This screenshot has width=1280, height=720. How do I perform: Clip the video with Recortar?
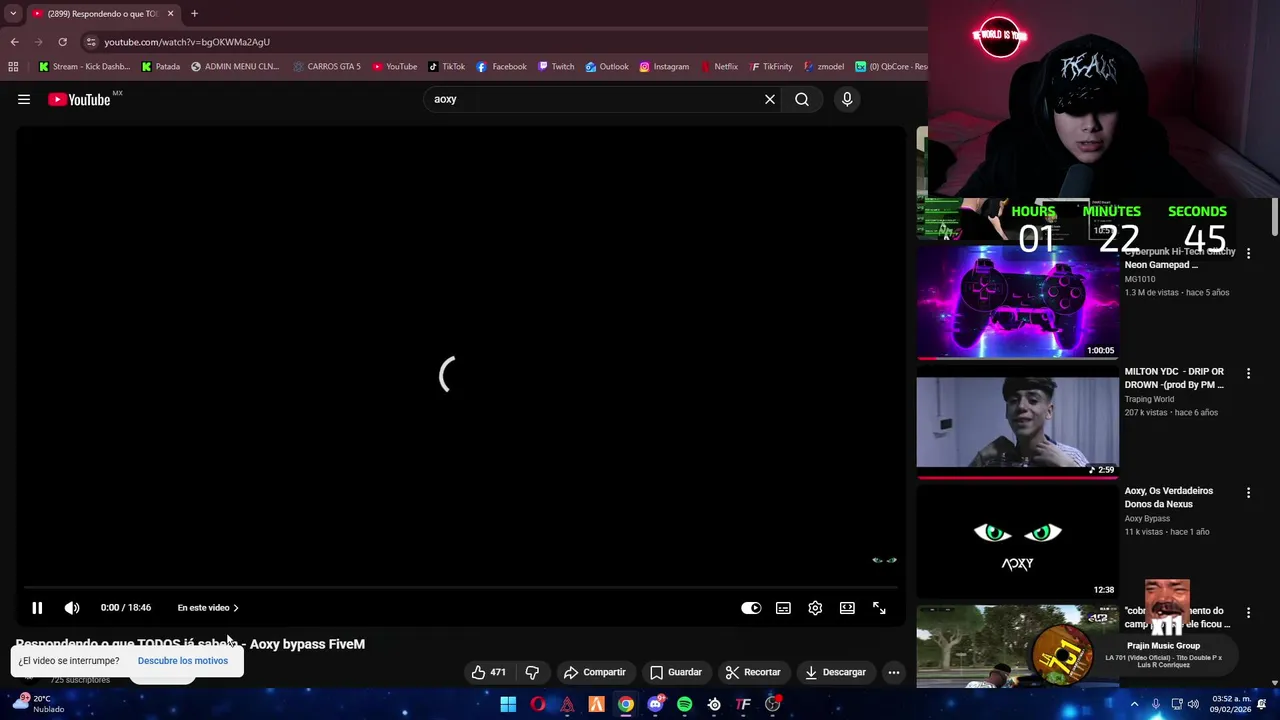(753, 672)
